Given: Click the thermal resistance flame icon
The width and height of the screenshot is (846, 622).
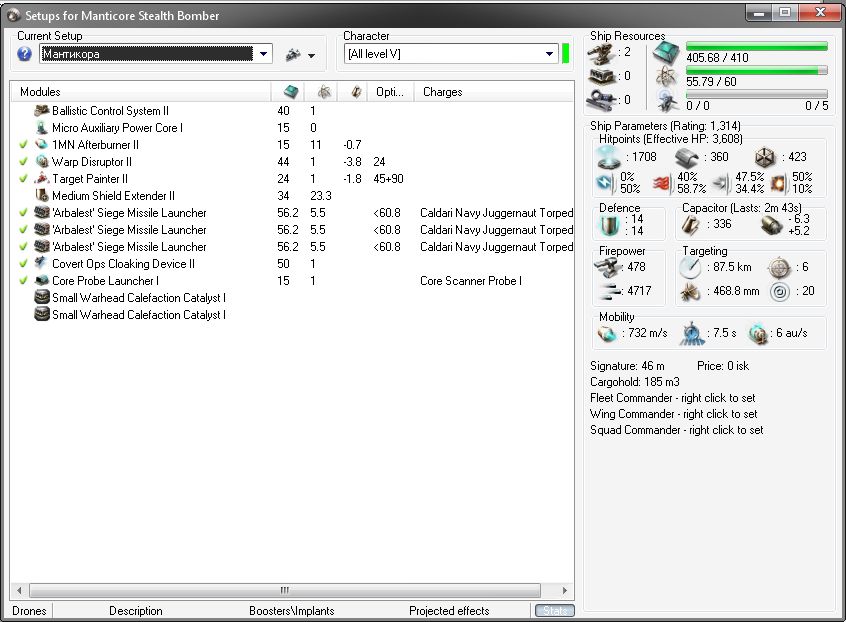Looking at the screenshot, I should click(664, 183).
